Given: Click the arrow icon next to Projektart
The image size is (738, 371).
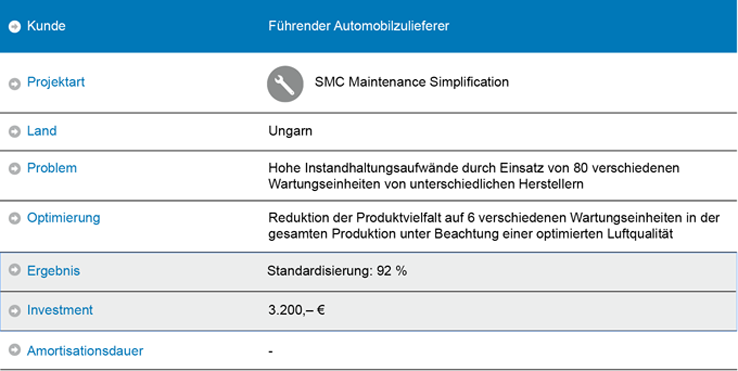Looking at the screenshot, I should pos(15,84).
